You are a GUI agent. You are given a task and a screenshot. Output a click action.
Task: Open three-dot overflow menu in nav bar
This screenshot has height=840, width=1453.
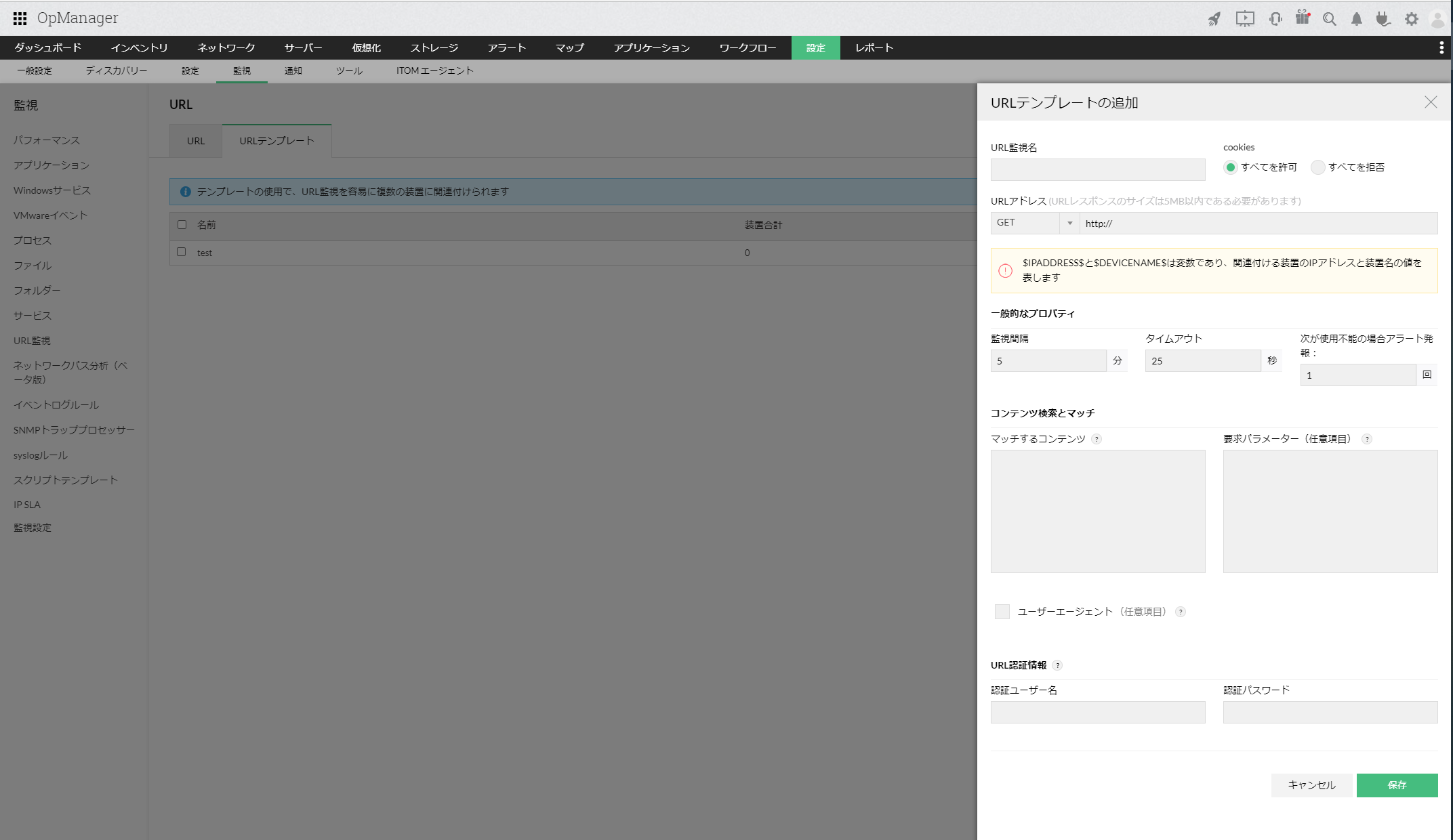[1441, 47]
